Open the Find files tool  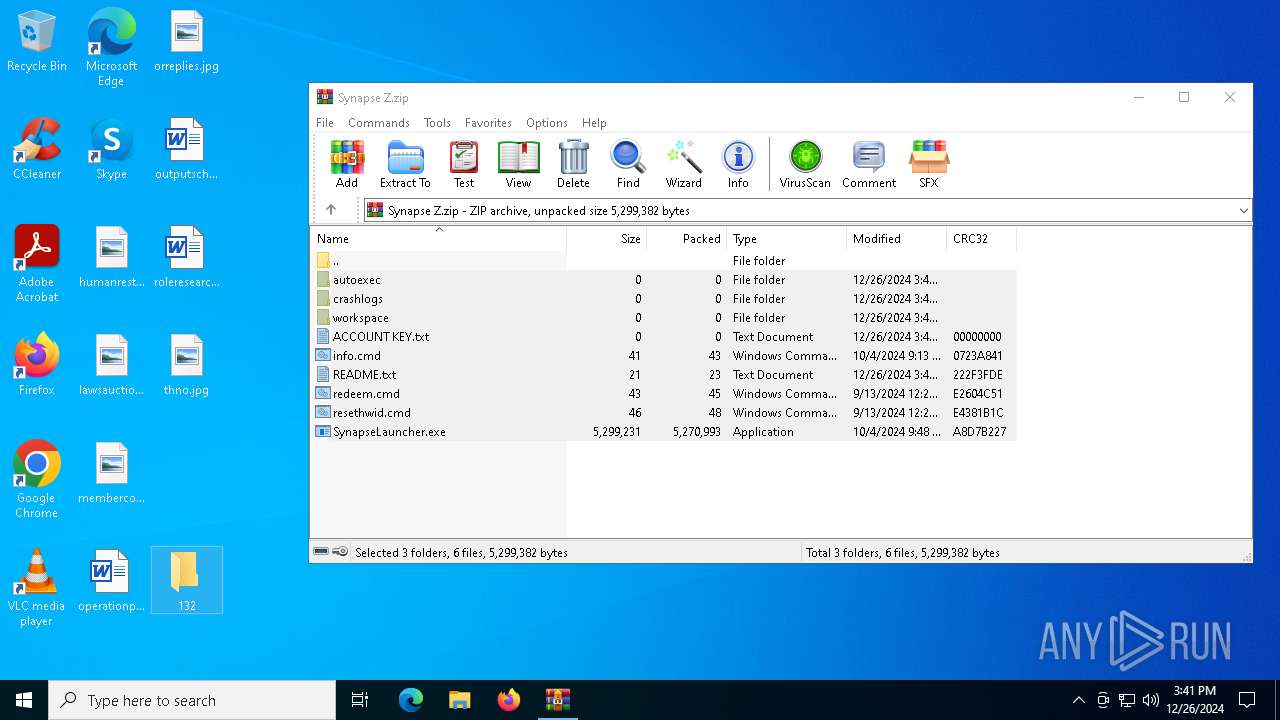[x=628, y=164]
